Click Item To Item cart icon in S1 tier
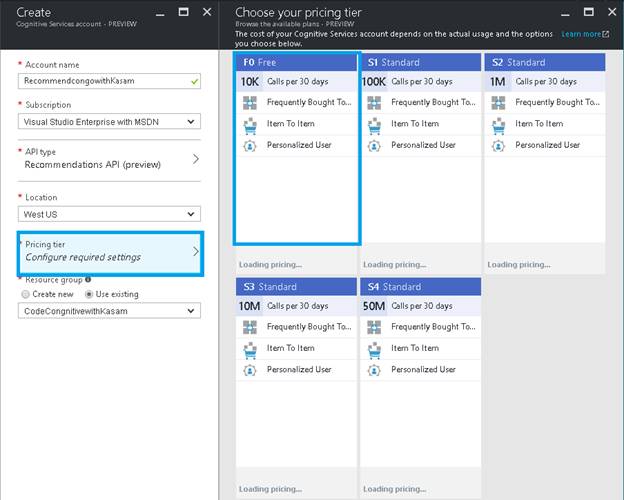This screenshot has width=624, height=500. click(x=374, y=124)
